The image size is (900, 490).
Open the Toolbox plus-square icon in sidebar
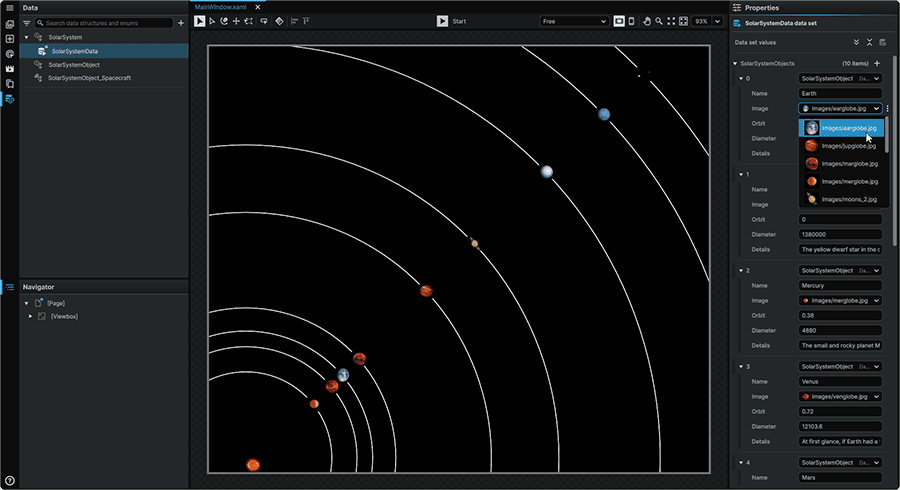(x=10, y=39)
